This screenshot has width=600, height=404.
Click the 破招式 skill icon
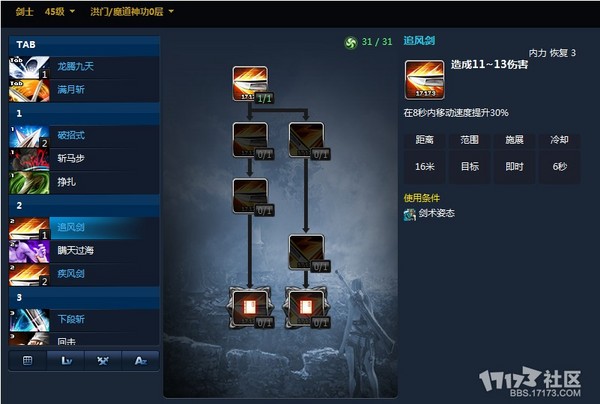tap(29, 137)
